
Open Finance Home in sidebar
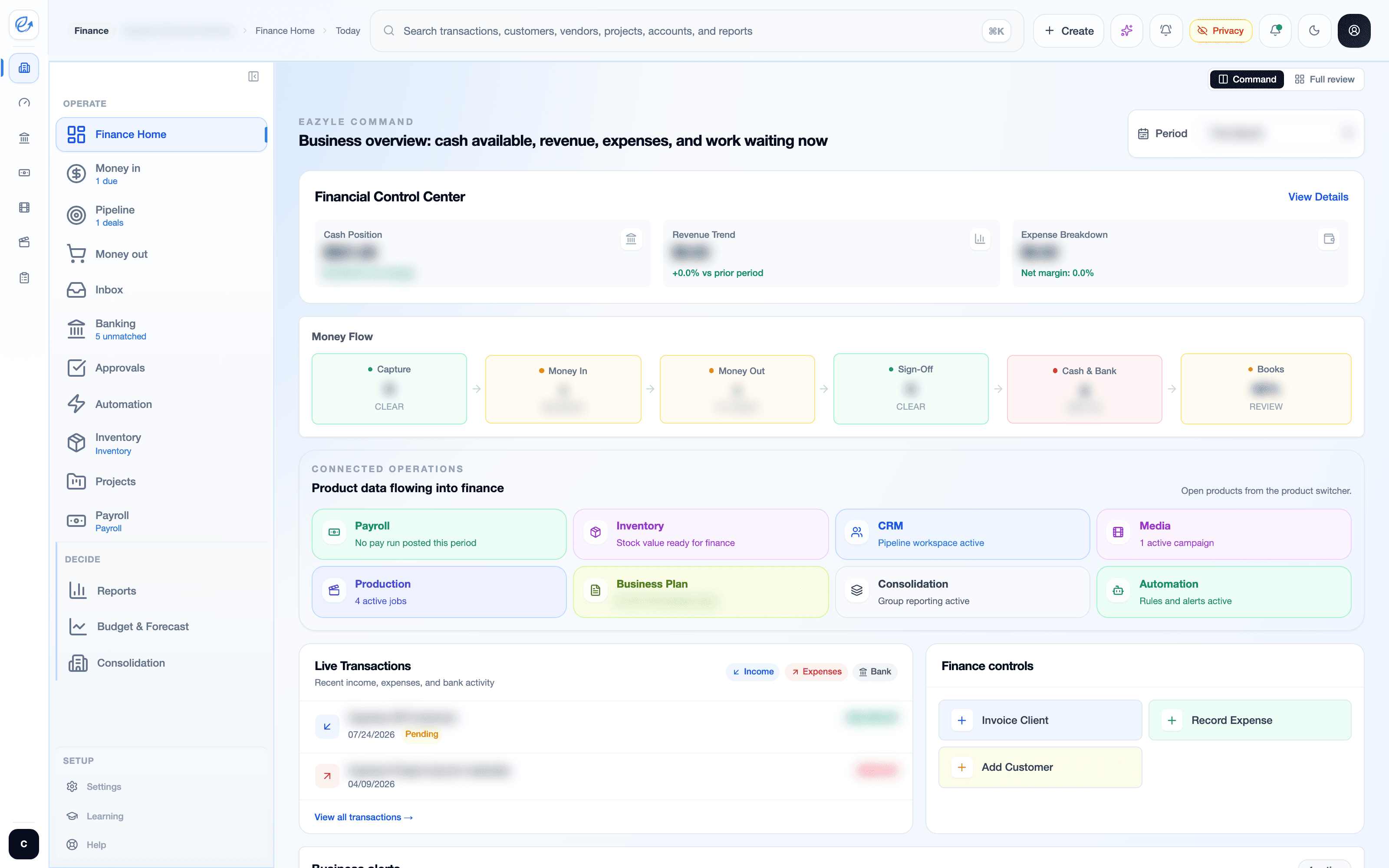coord(161,135)
